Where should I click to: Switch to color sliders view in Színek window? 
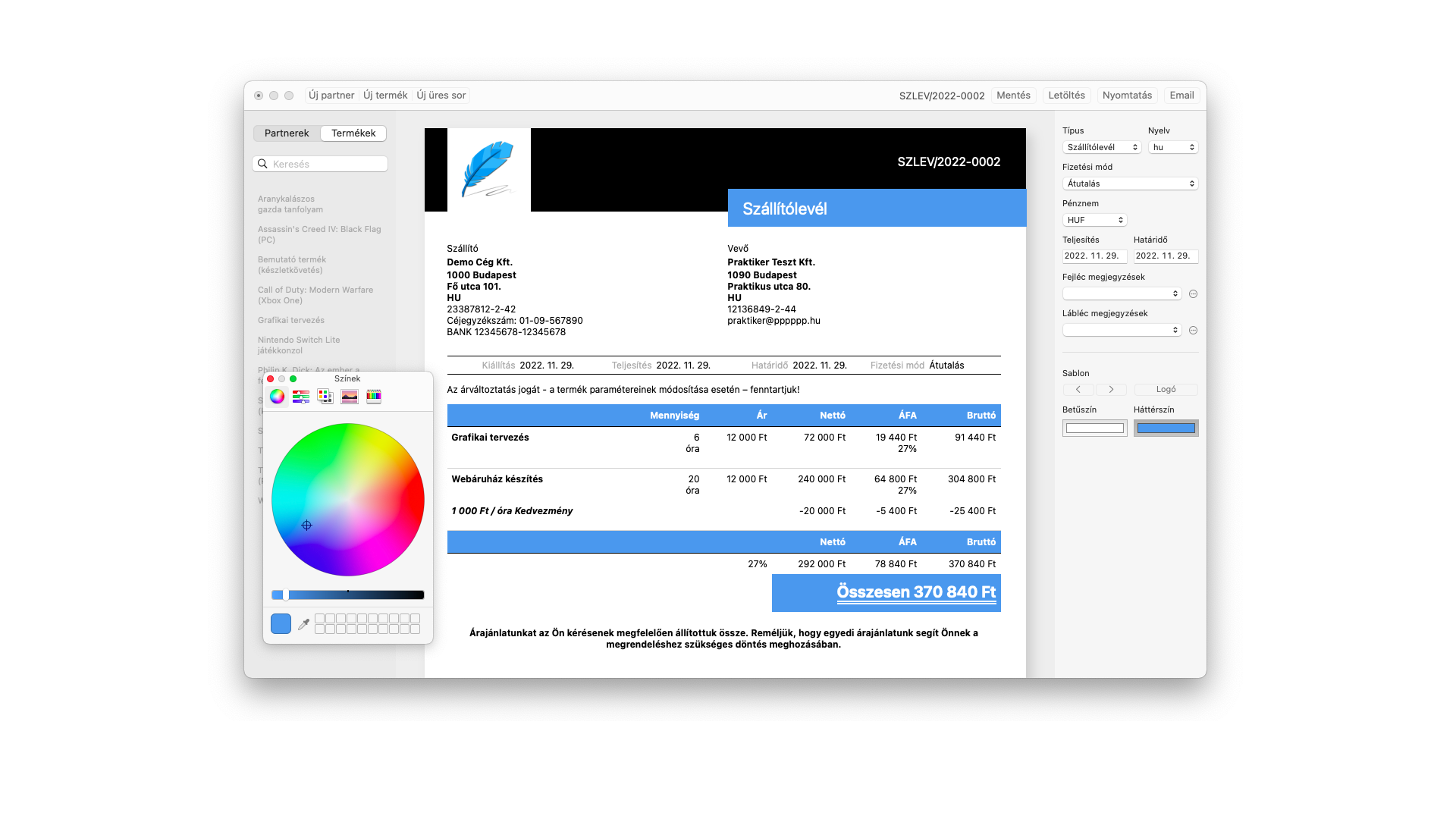point(301,396)
